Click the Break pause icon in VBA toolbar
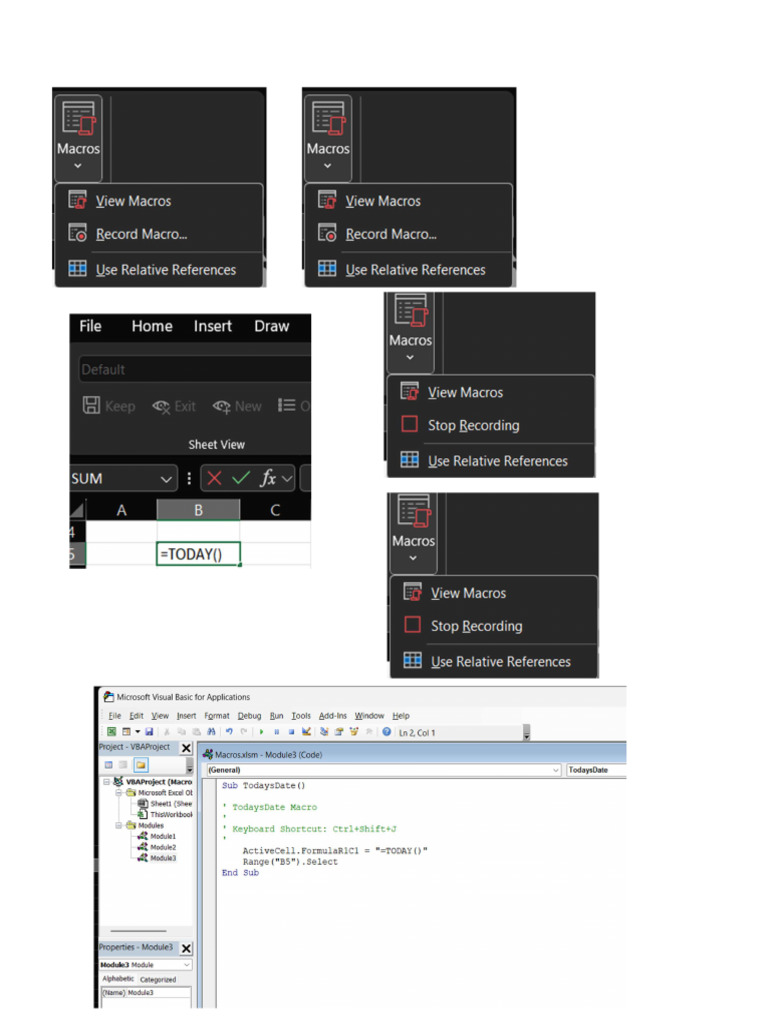 [276, 731]
